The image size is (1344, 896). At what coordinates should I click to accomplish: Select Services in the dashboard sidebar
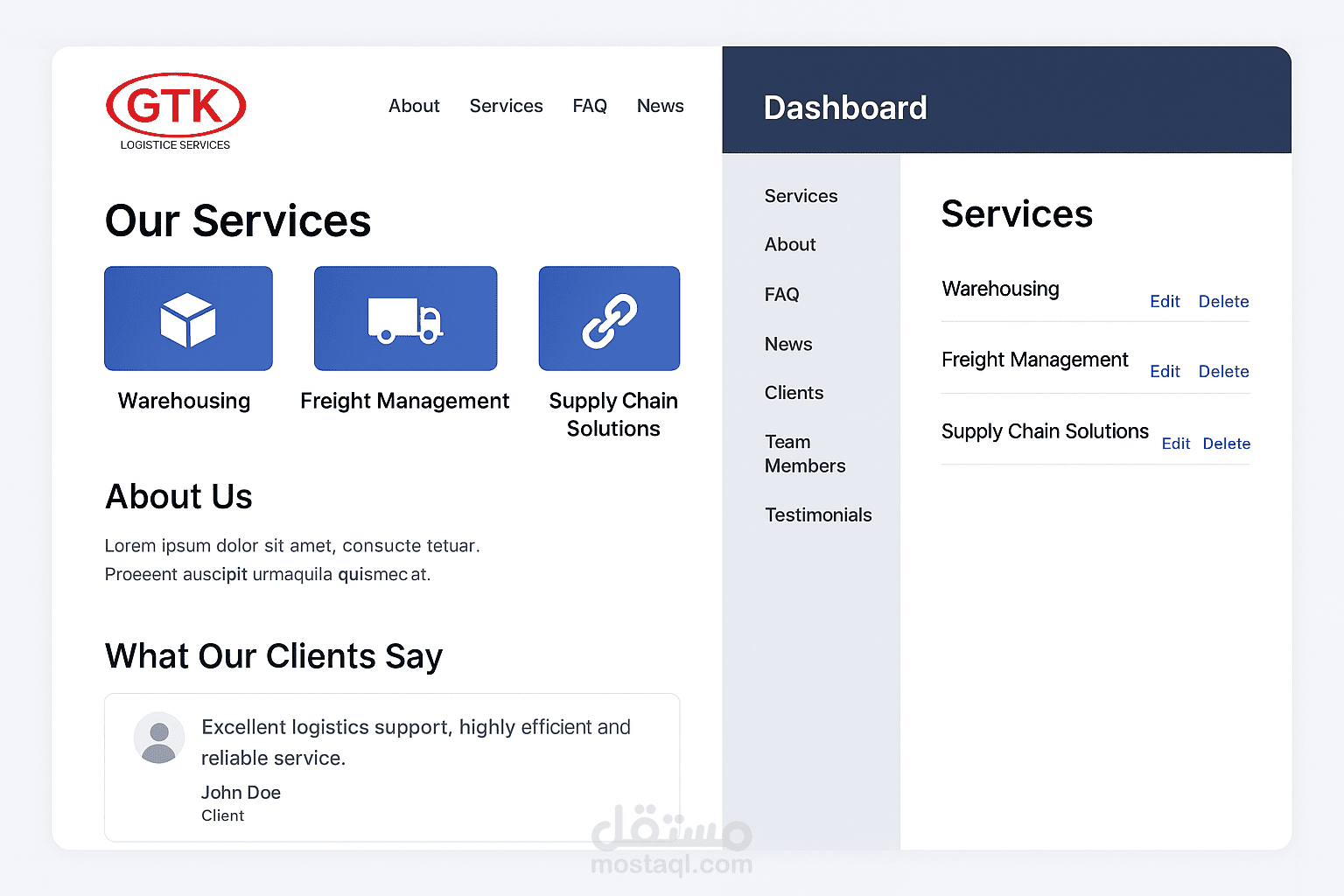tap(801, 196)
